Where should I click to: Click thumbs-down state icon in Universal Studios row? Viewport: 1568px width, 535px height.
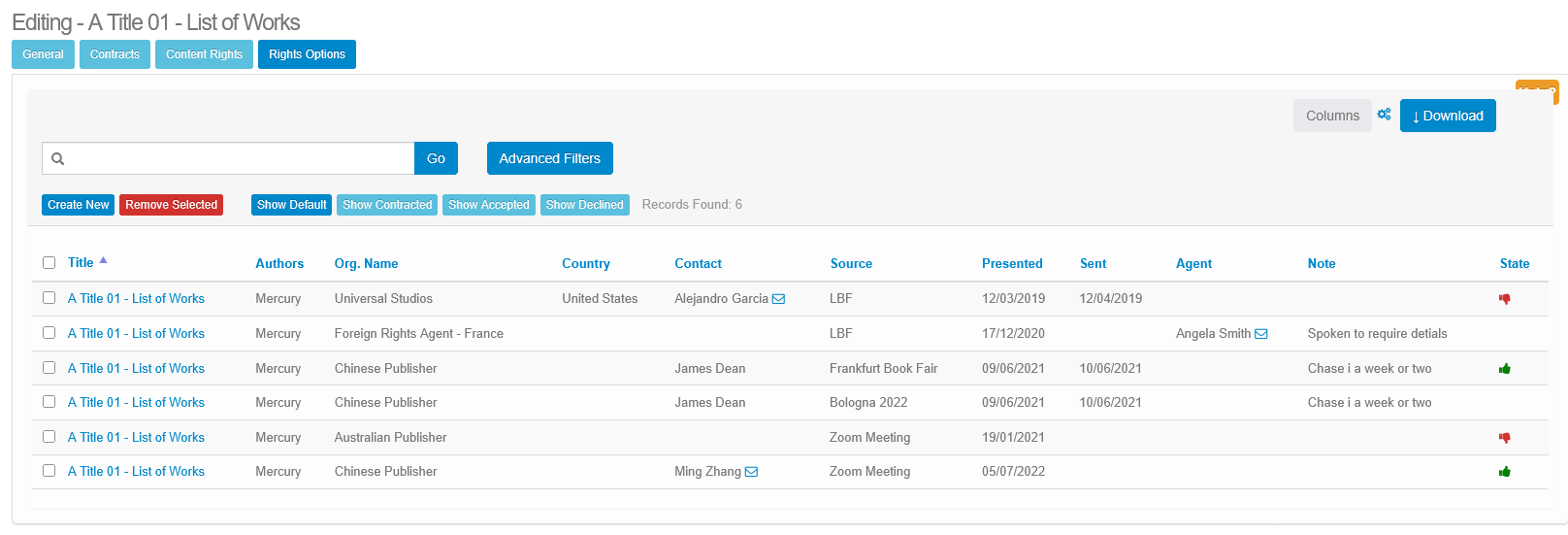click(1505, 299)
